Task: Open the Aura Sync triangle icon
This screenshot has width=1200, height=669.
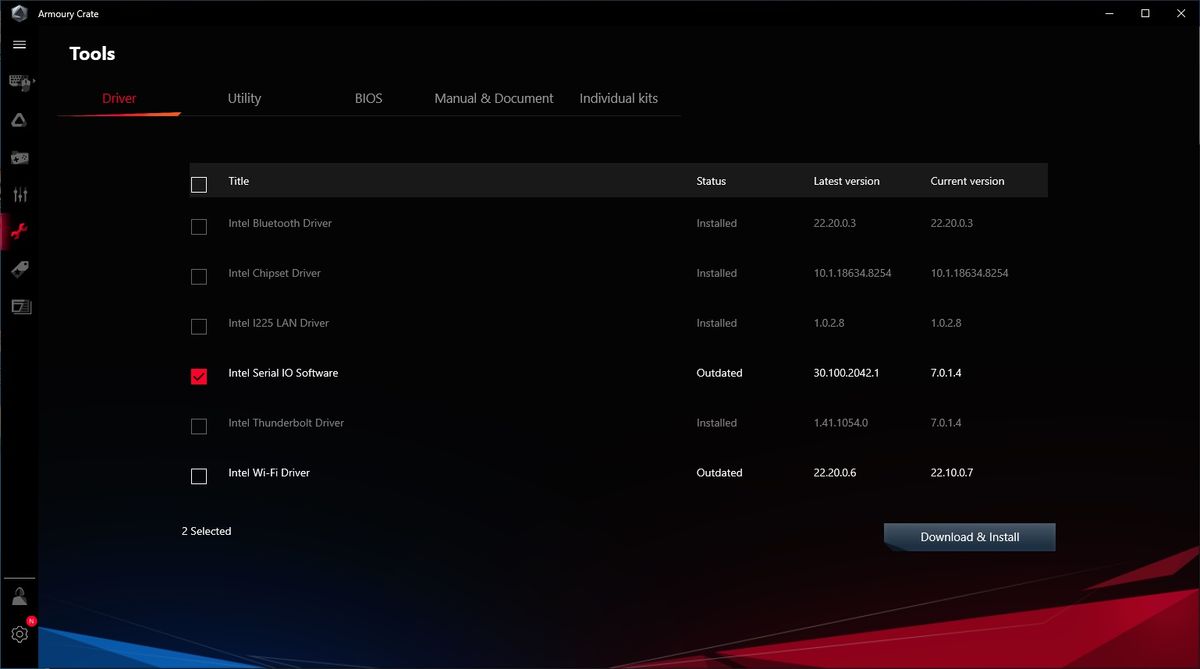Action: pyautogui.click(x=19, y=120)
